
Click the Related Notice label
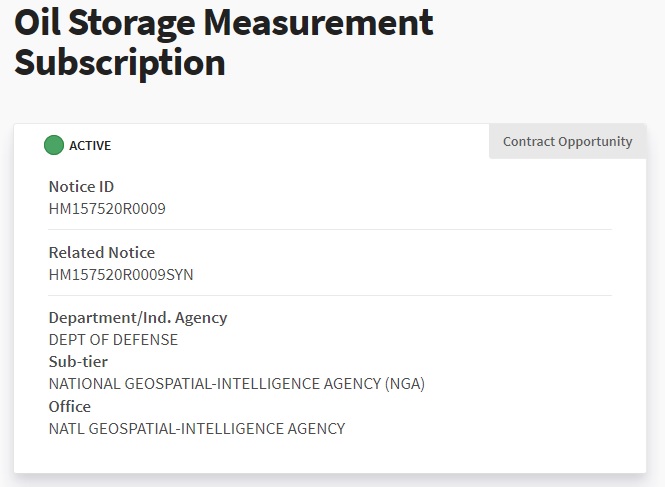(x=102, y=252)
